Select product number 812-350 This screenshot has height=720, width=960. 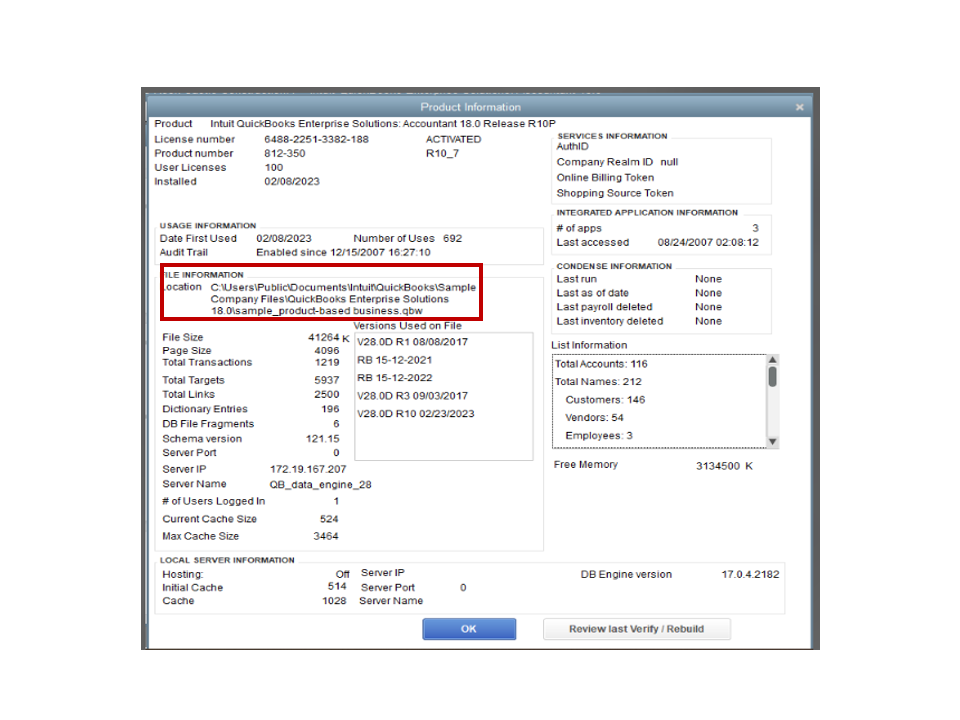pyautogui.click(x=285, y=154)
